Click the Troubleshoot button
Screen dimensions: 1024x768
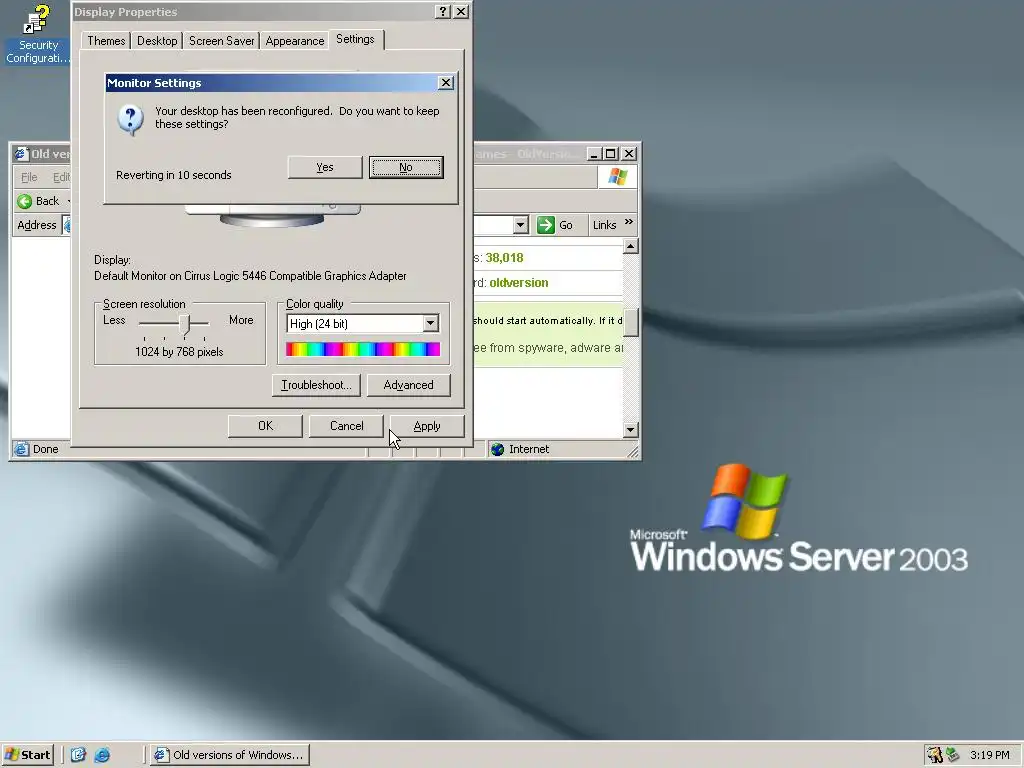(316, 385)
